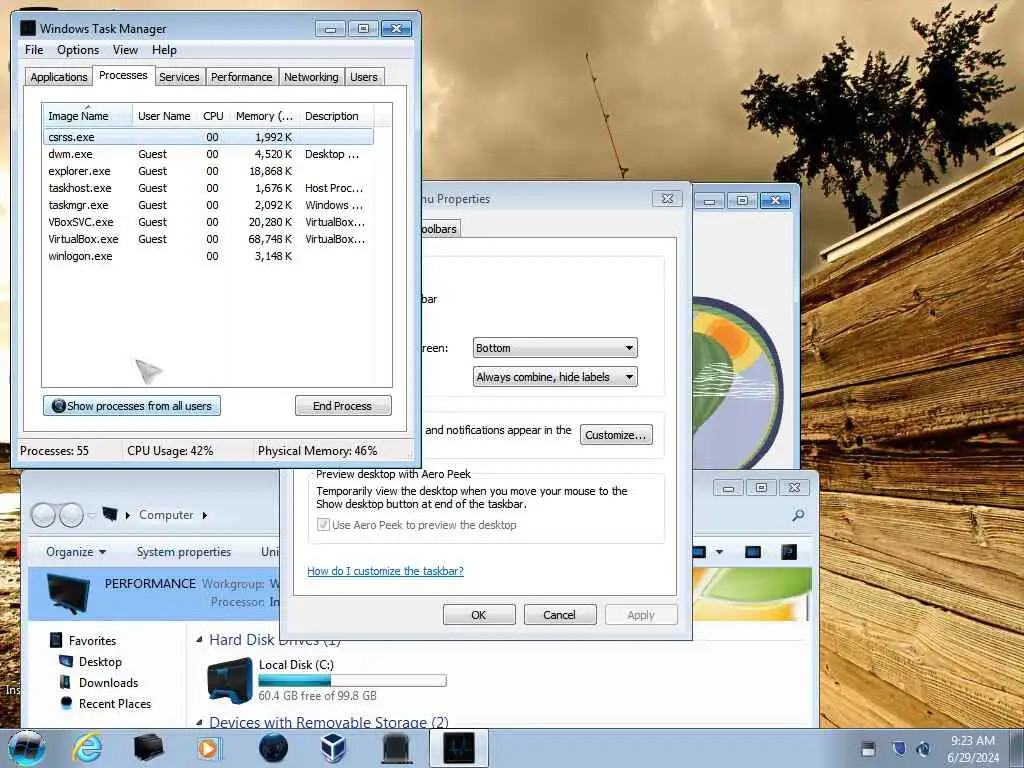This screenshot has width=1024, height=768.
Task: Launch Internet Explorer from taskbar
Action: click(x=88, y=747)
